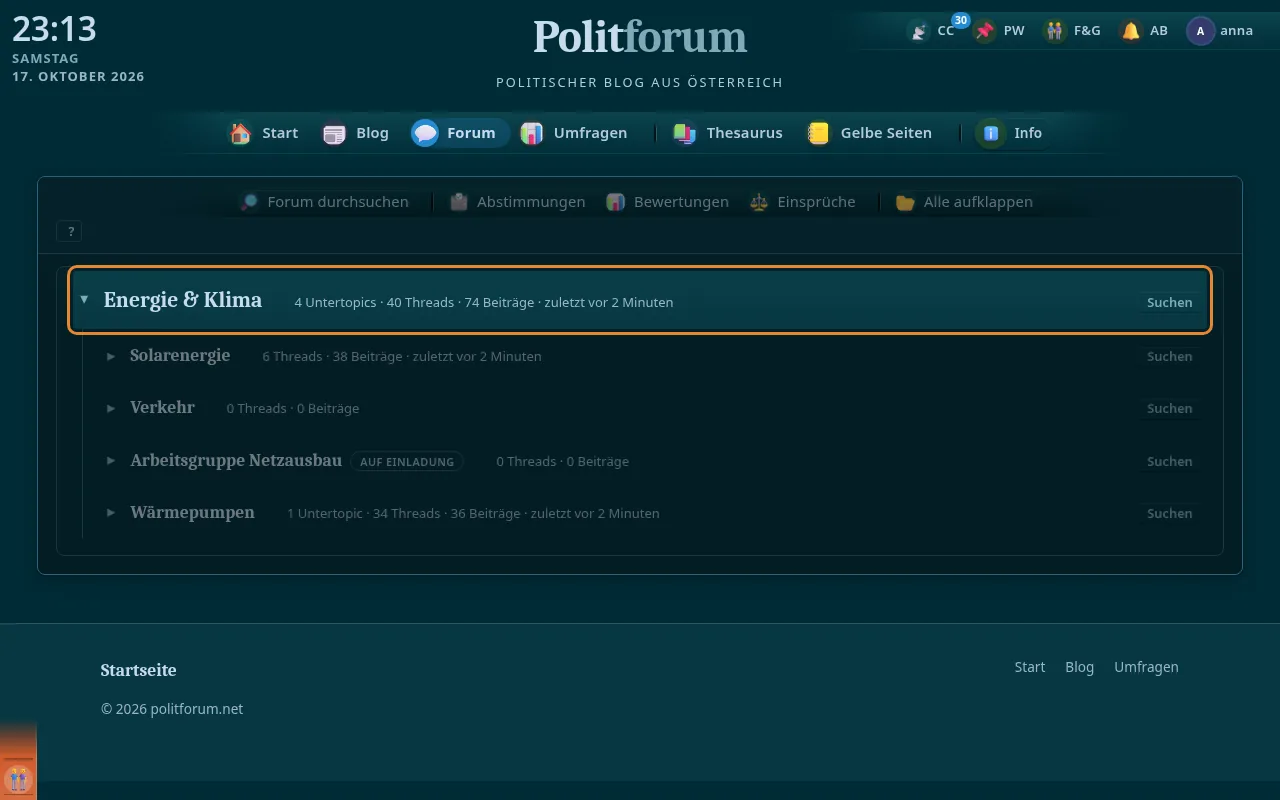Click the question mark help button
Viewport: 1280px width, 800px height.
pos(70,232)
